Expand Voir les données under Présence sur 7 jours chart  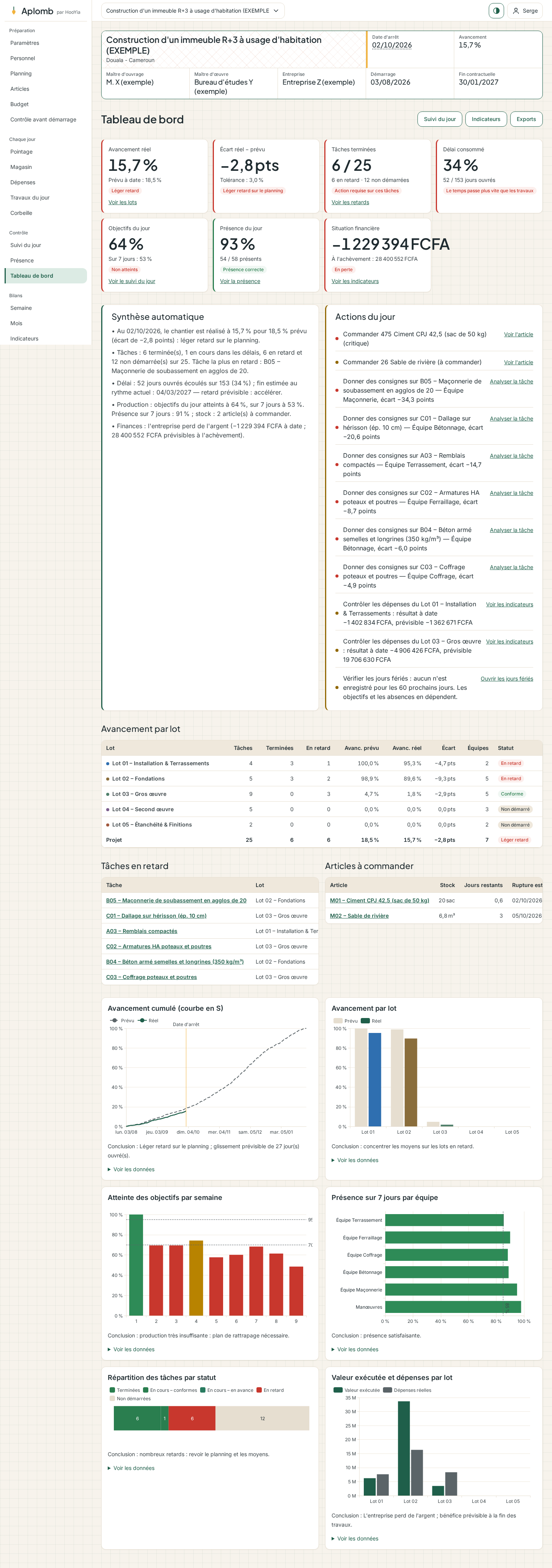click(355, 1349)
